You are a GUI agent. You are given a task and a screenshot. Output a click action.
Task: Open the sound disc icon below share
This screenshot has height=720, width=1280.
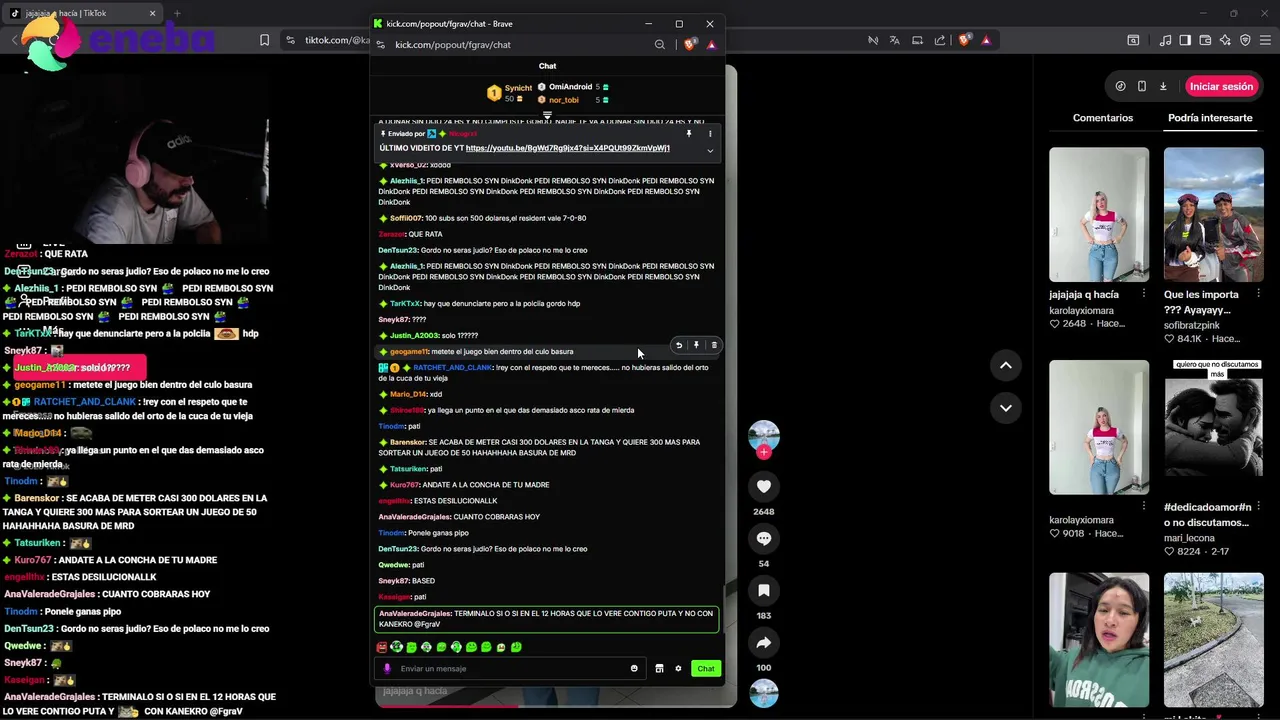point(764,693)
